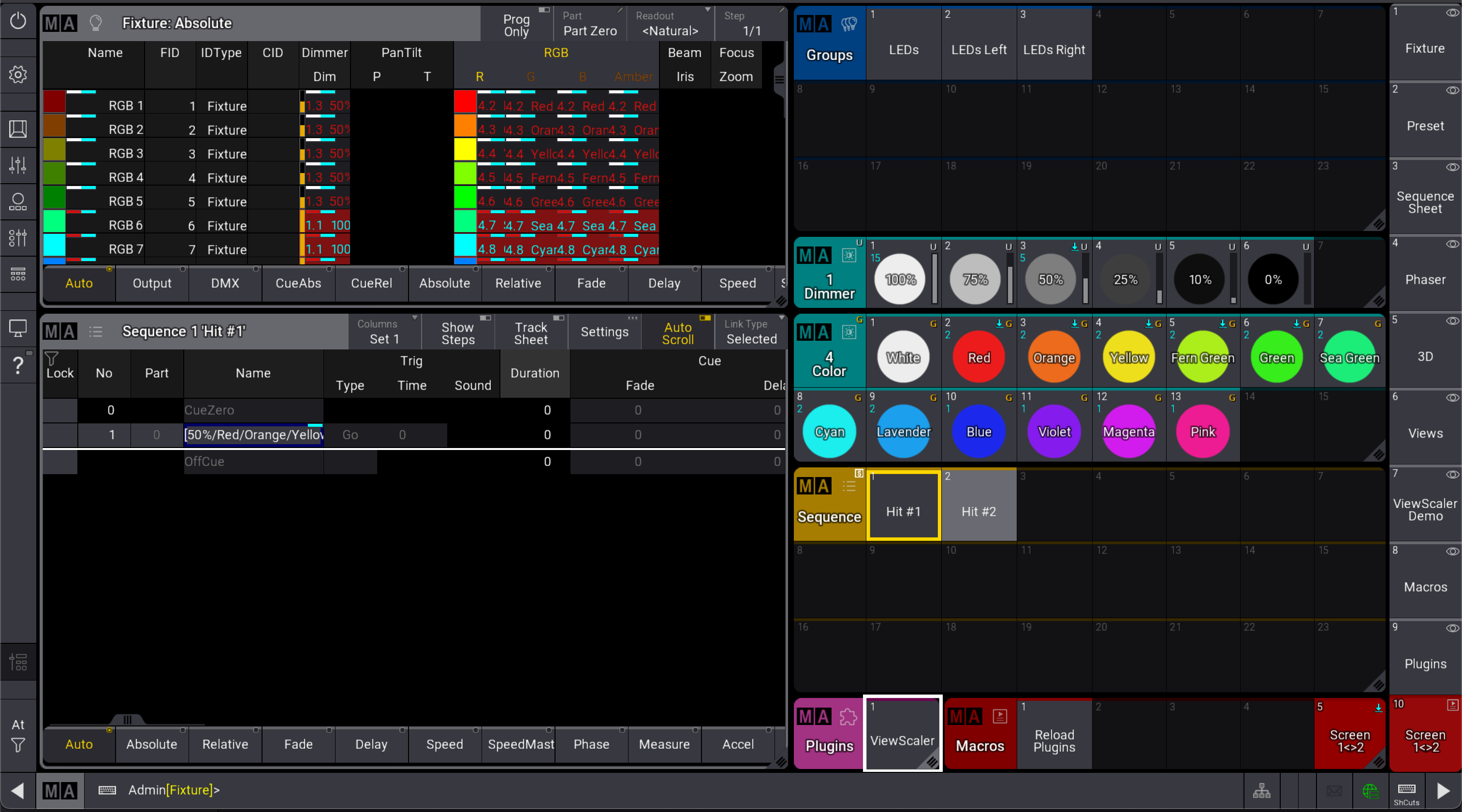Click the right arrow in bottom bar
Screen dimensions: 1462x812
point(1443,790)
